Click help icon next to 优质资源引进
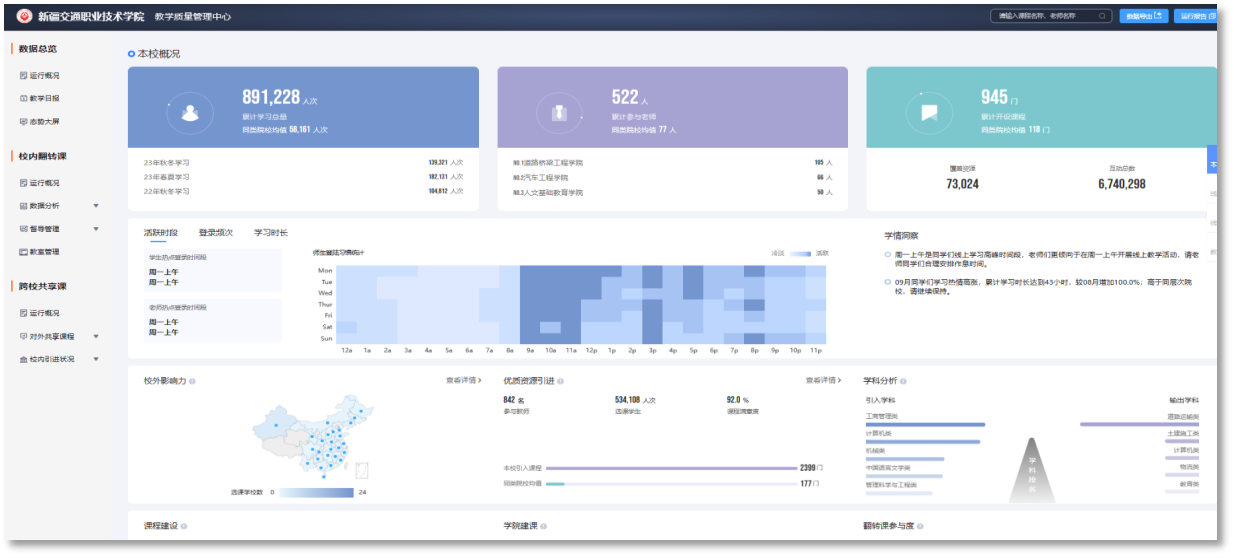 click(x=561, y=381)
